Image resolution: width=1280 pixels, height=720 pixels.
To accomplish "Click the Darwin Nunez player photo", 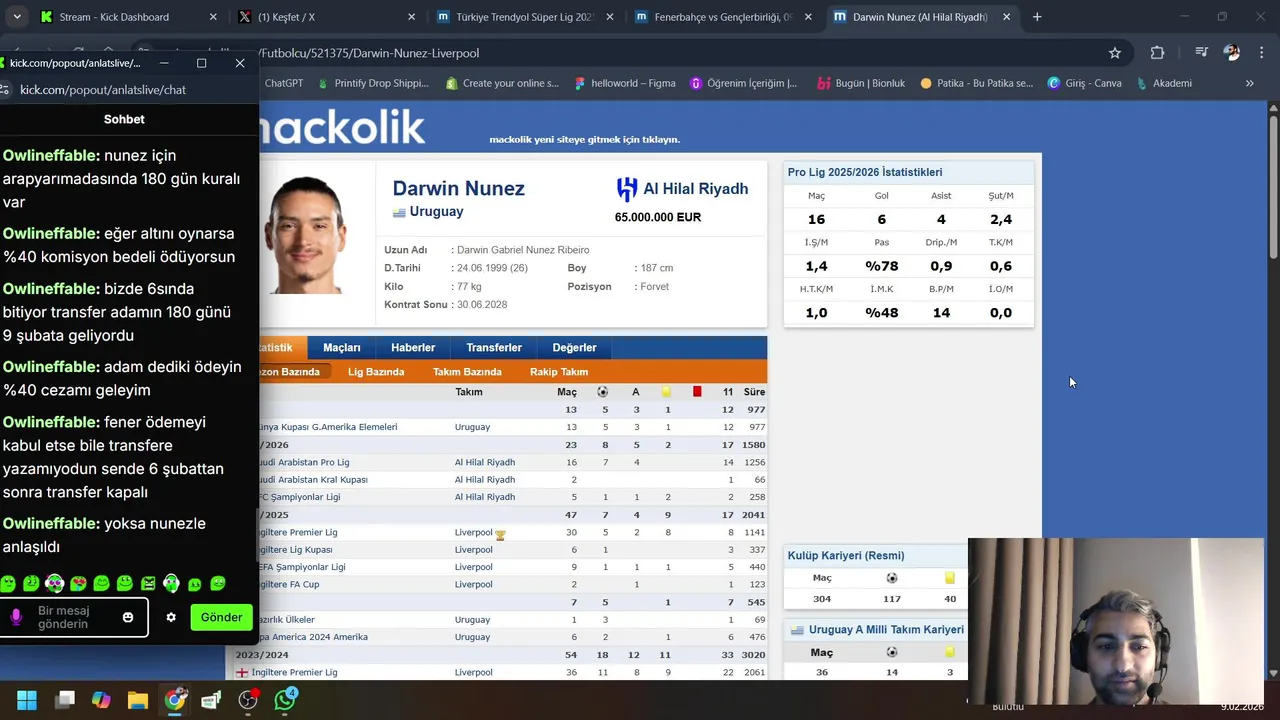I will coord(305,237).
